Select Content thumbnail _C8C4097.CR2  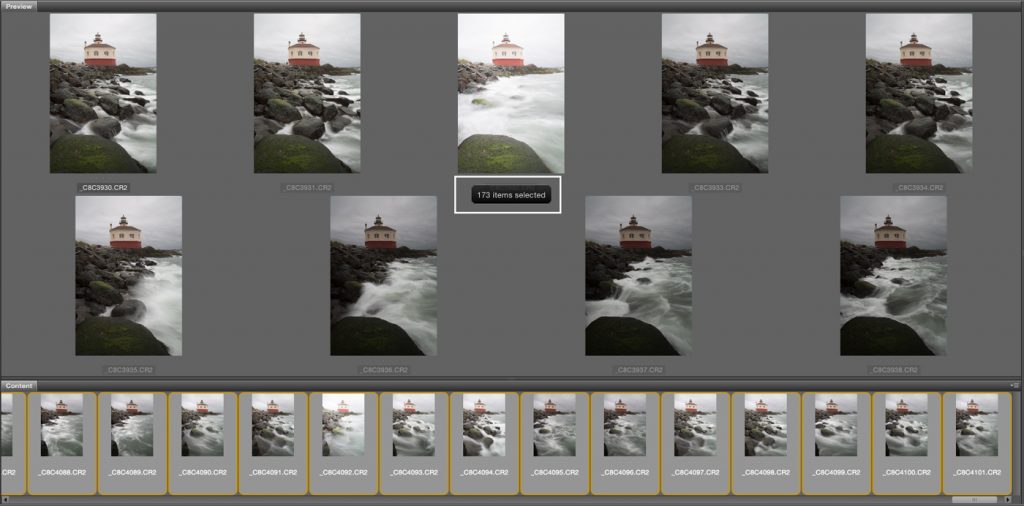tap(696, 443)
